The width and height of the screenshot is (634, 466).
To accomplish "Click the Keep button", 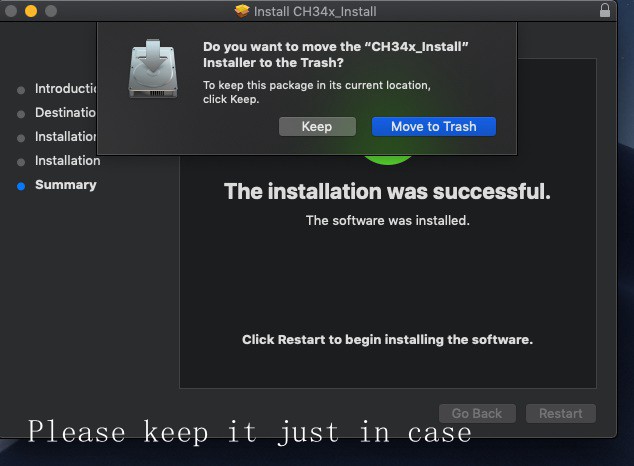I will 317,127.
